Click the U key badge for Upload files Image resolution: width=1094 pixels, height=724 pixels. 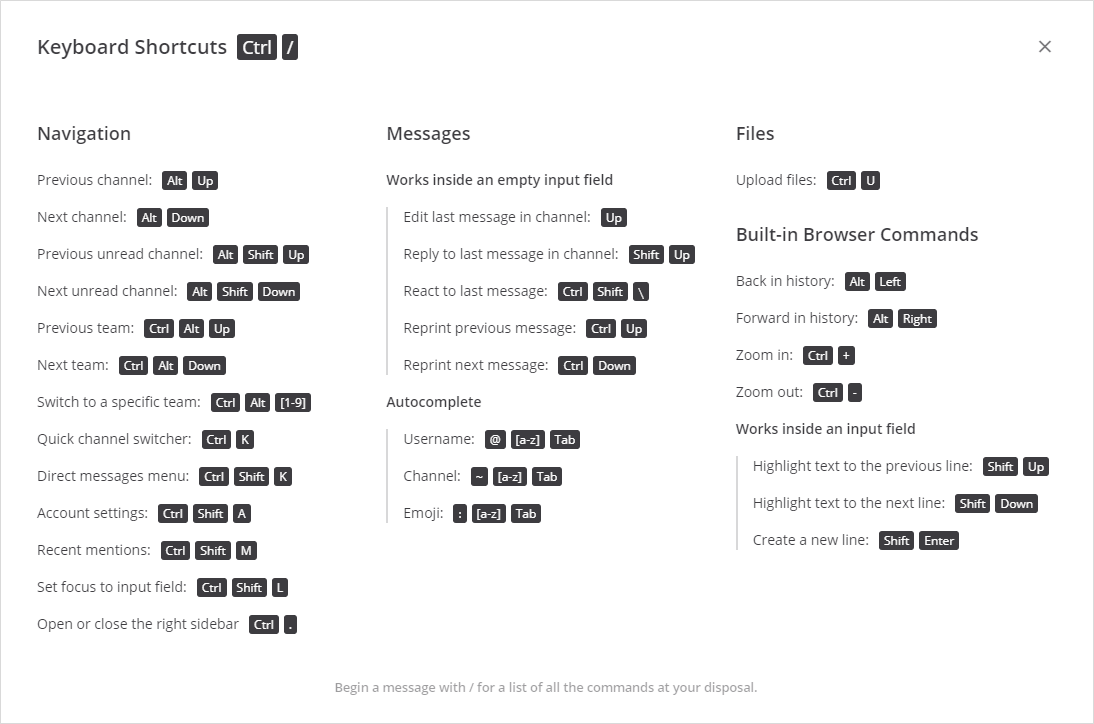coord(871,181)
